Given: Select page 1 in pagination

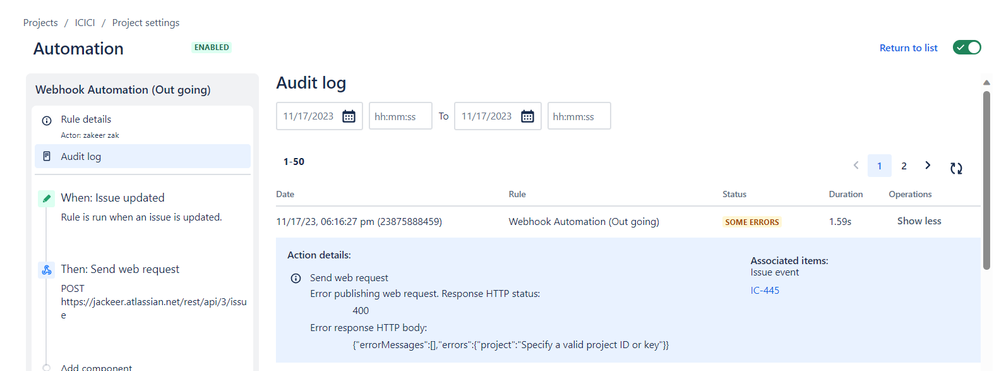Looking at the screenshot, I should pos(879,166).
